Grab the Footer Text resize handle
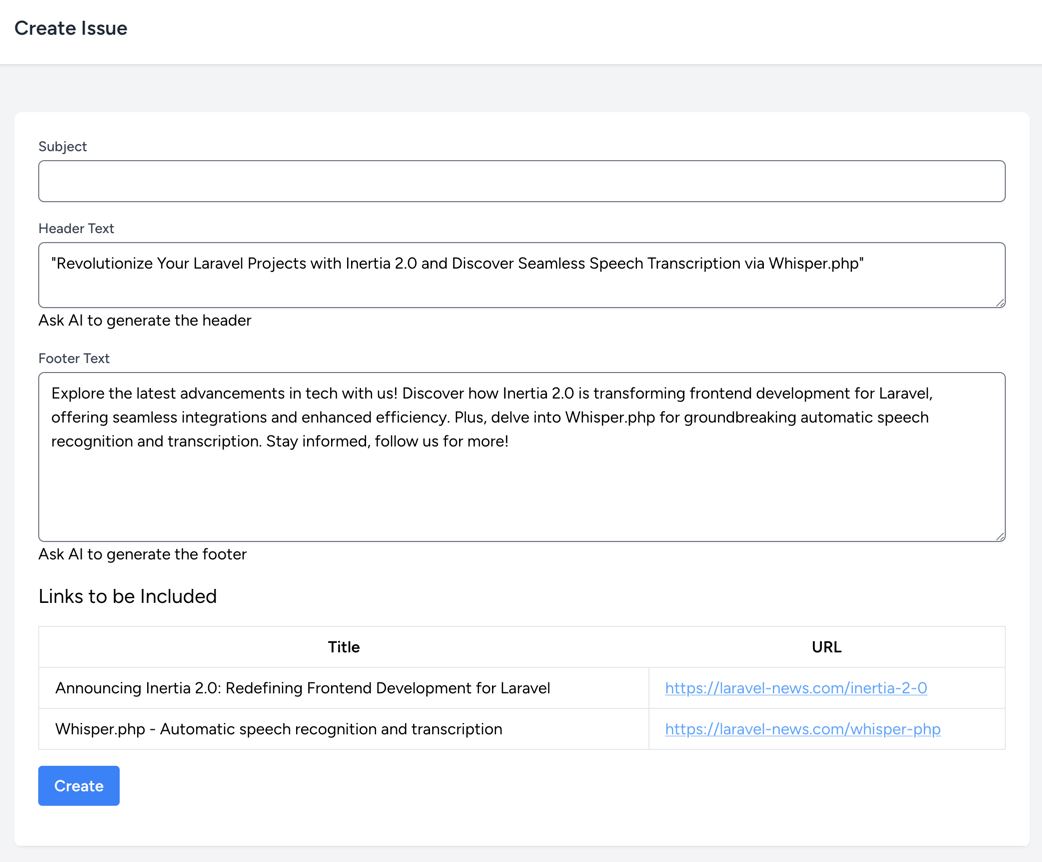 point(999,536)
